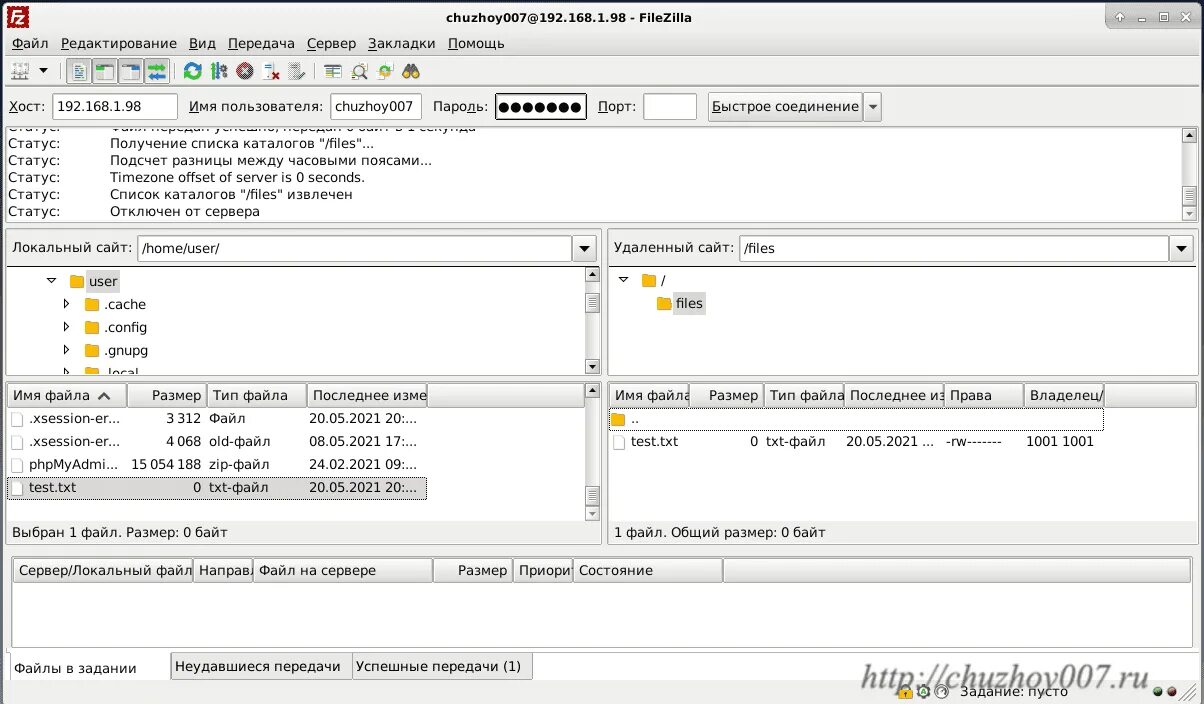Focus the Пароль field
This screenshot has width=1204, height=704.
pos(541,107)
